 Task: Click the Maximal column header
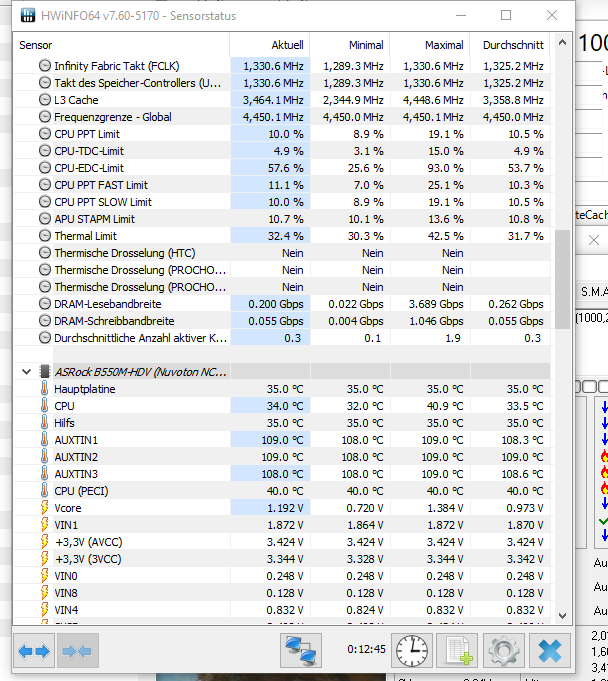click(430, 45)
